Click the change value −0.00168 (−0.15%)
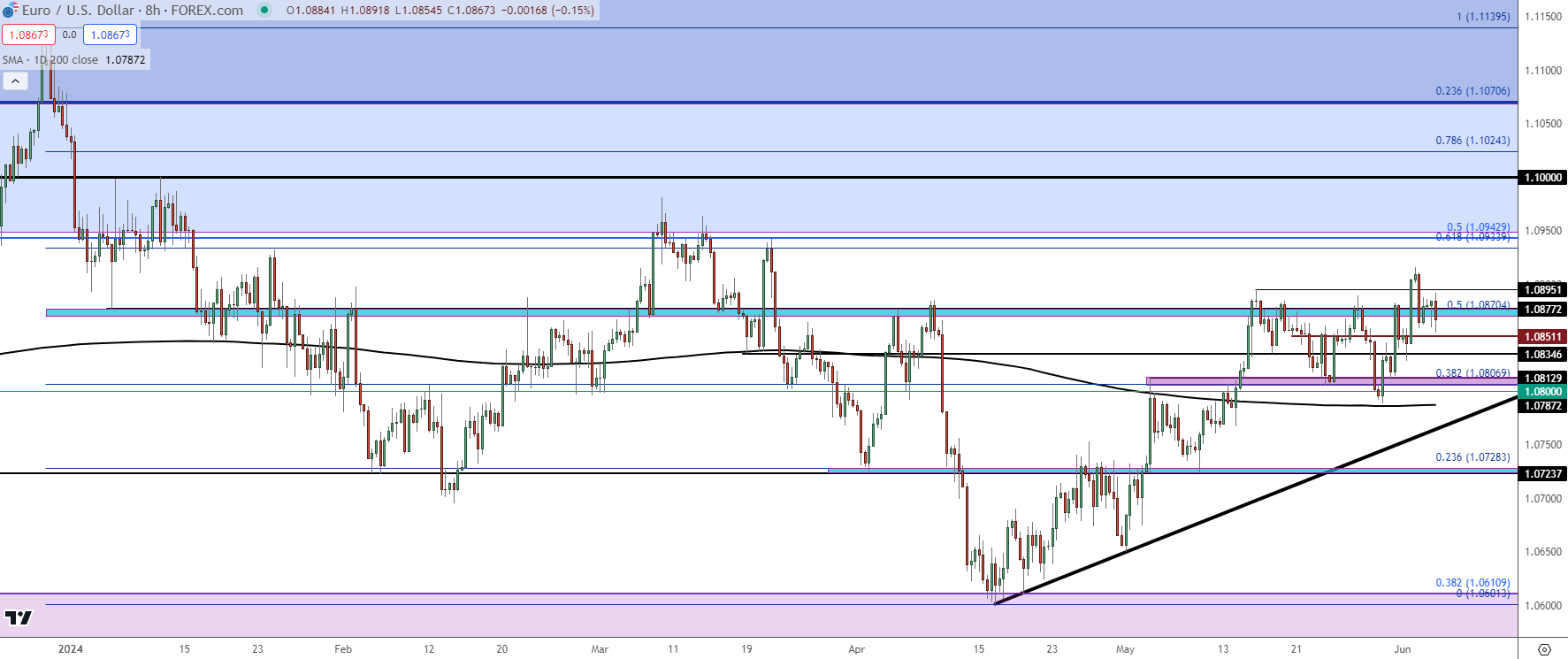The height and width of the screenshot is (659, 1568). (x=547, y=11)
